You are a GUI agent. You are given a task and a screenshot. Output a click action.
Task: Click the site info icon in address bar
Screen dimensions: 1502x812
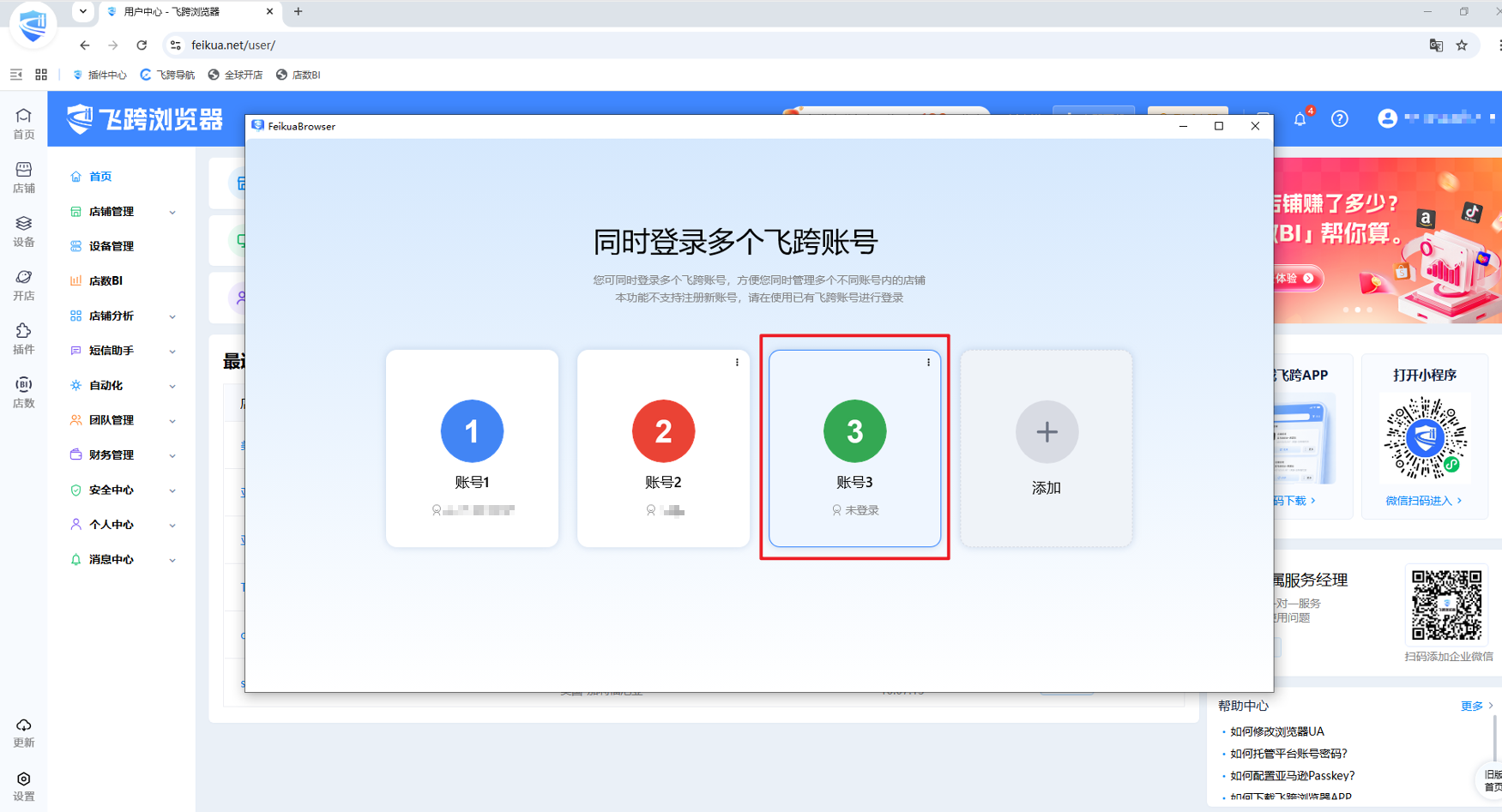click(x=176, y=45)
